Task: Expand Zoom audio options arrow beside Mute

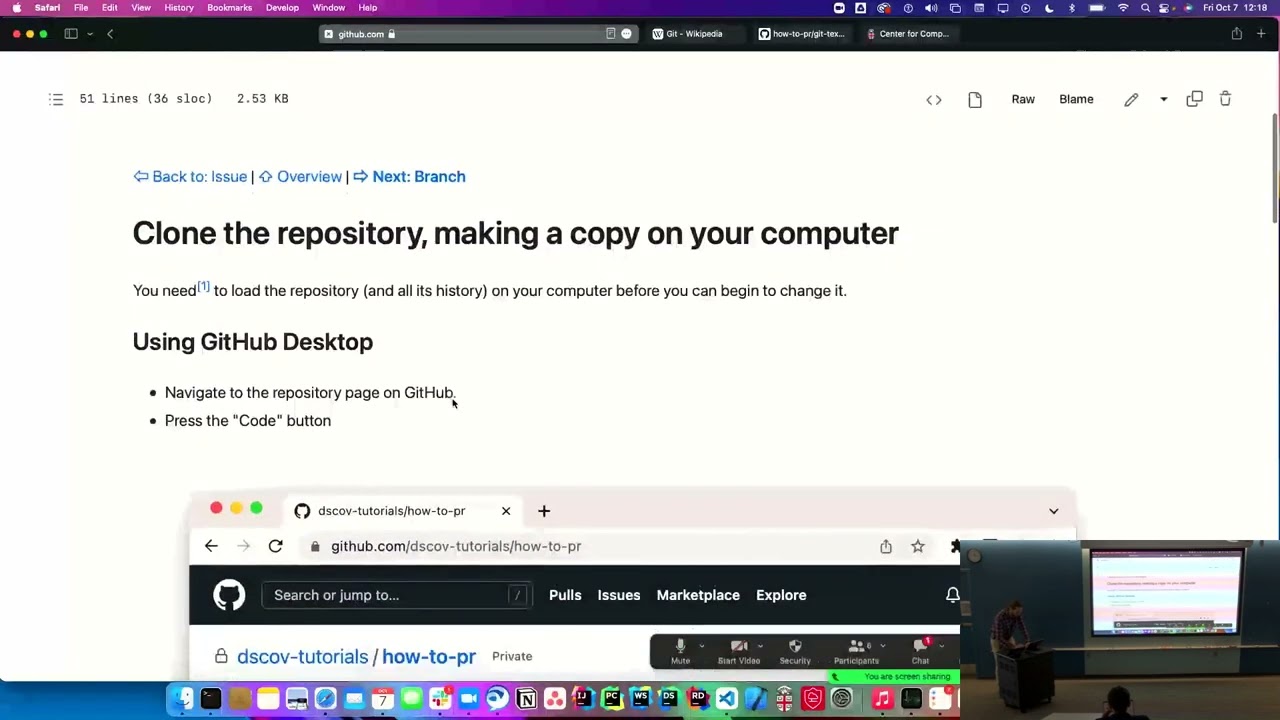Action: pyautogui.click(x=702, y=646)
